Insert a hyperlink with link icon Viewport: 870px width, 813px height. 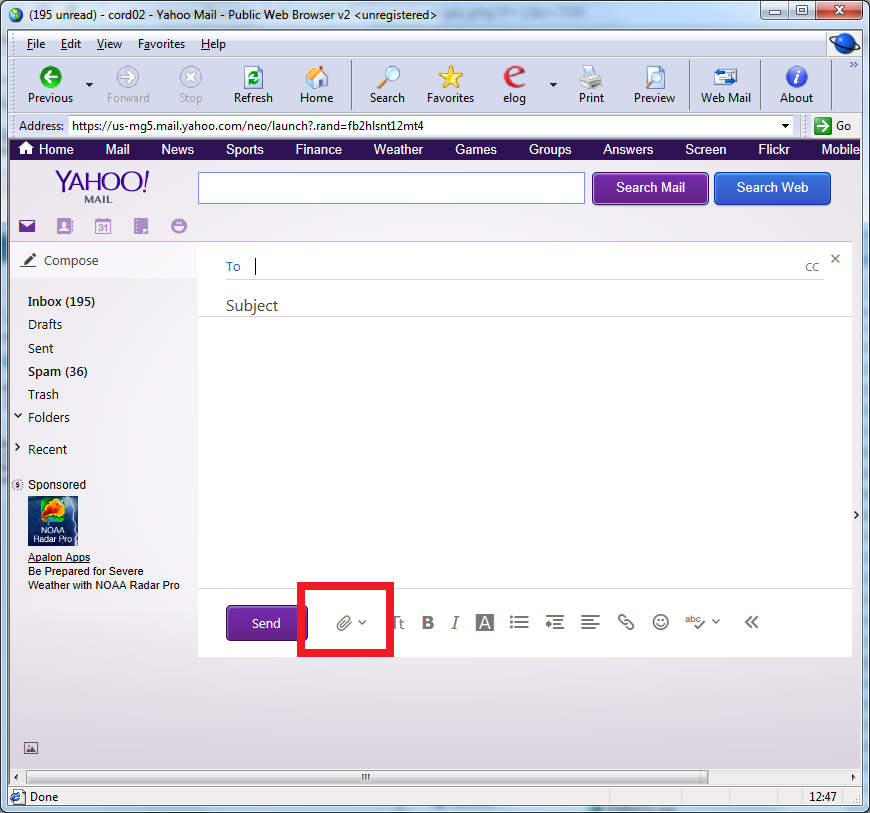[x=626, y=622]
